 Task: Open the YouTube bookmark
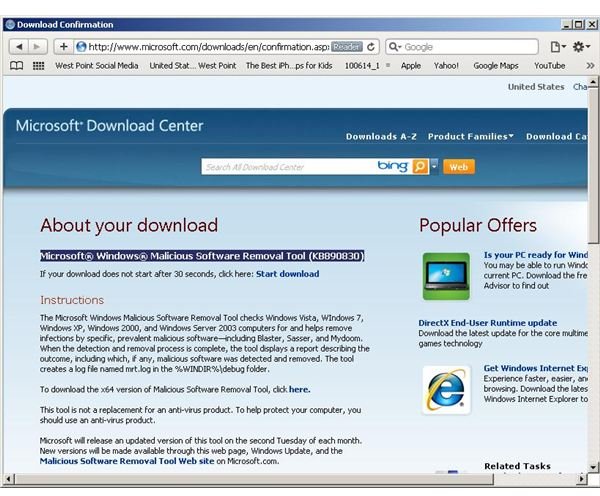[549, 66]
